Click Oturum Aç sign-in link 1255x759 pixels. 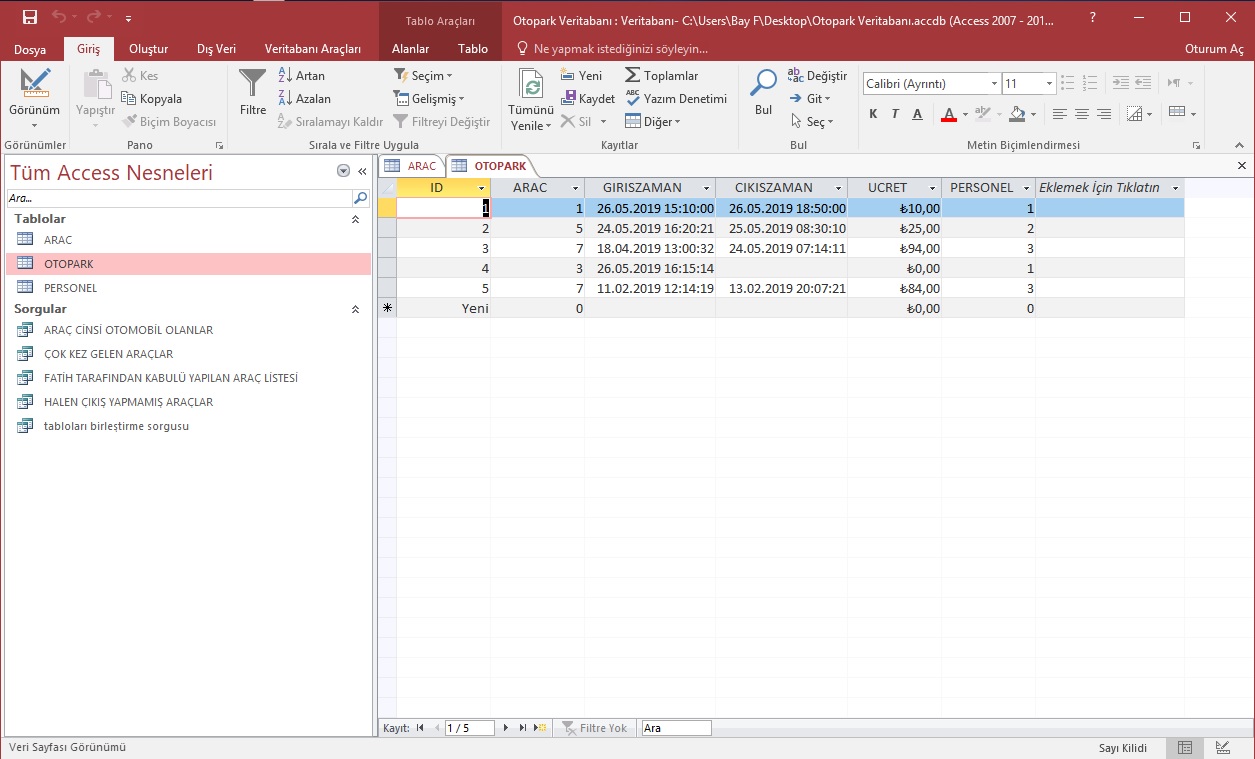[1213, 49]
